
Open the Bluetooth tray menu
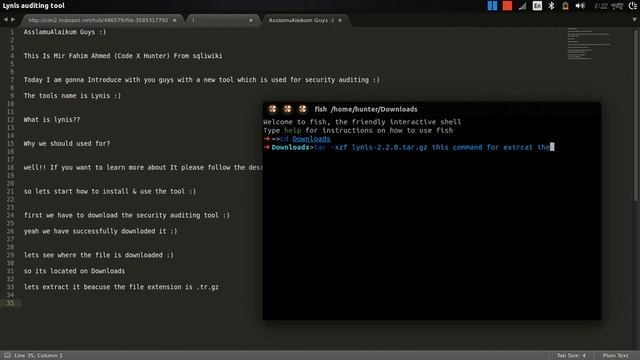pyautogui.click(x=551, y=6)
